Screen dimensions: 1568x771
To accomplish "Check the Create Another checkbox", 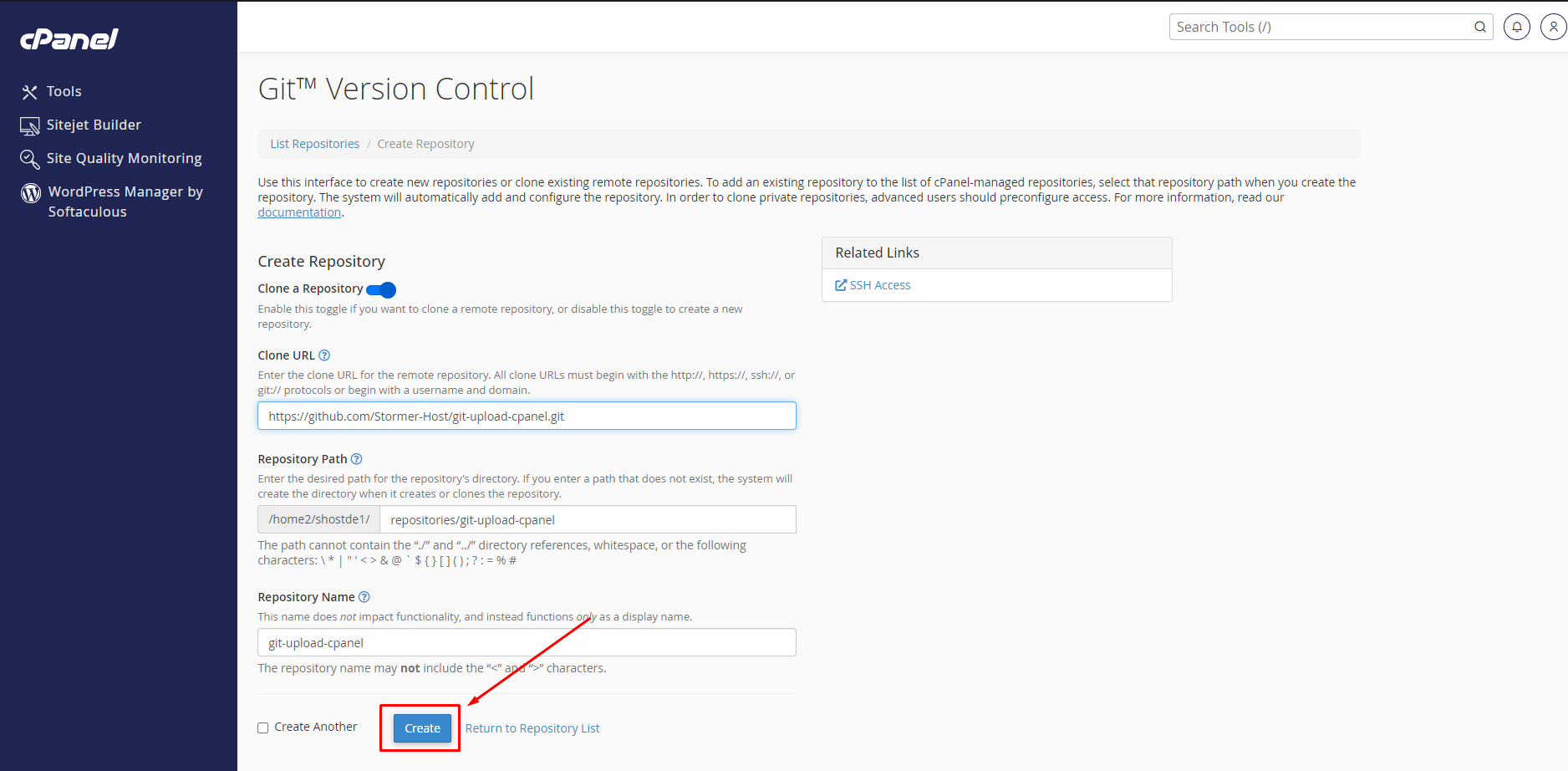I will [x=263, y=728].
